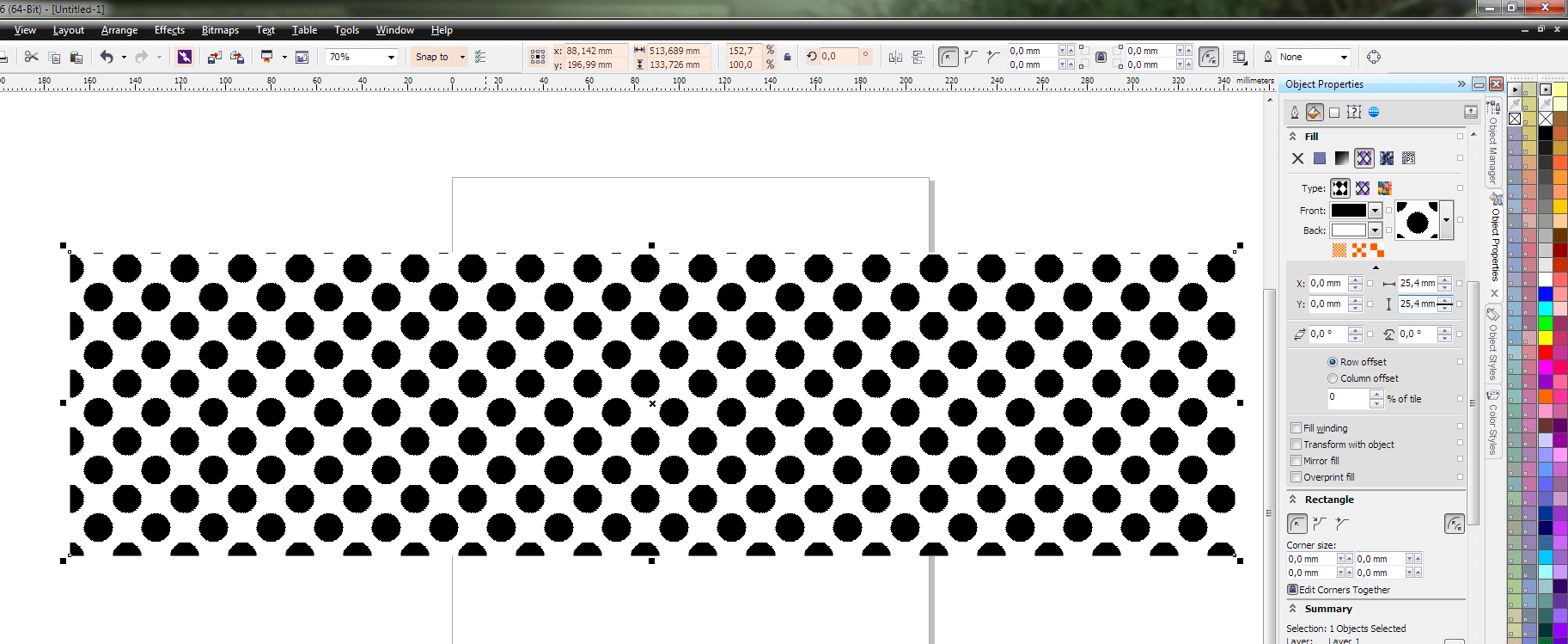Open the Effects menu

(169, 30)
